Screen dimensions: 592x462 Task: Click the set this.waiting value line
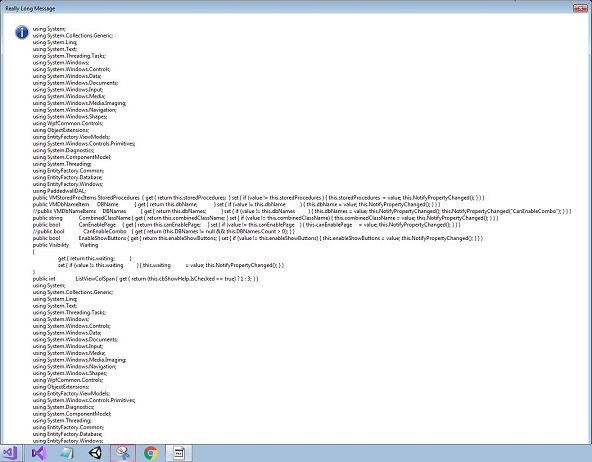pos(171,265)
